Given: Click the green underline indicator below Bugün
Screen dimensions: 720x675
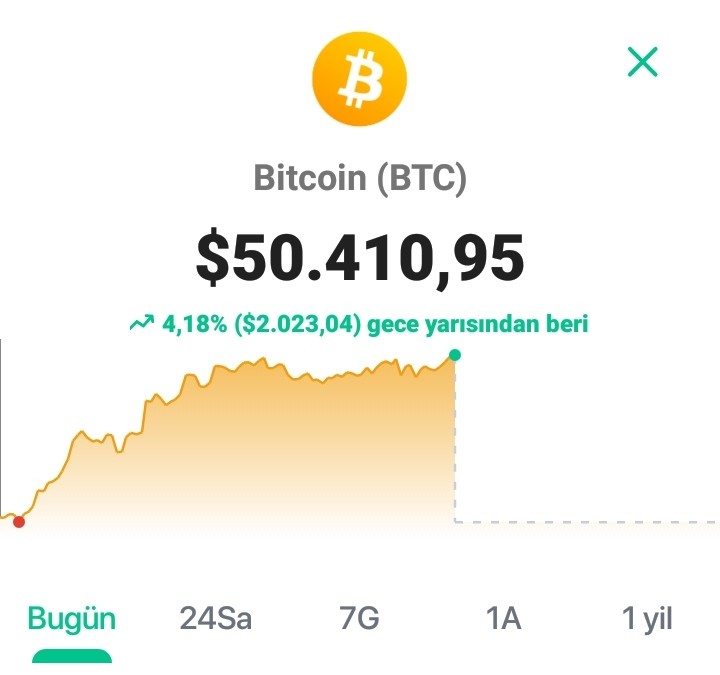Looking at the screenshot, I should coord(72,656).
